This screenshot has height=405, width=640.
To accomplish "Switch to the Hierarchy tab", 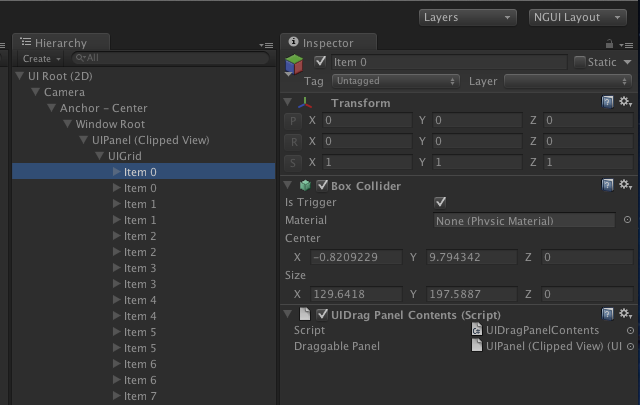I will pos(61,42).
